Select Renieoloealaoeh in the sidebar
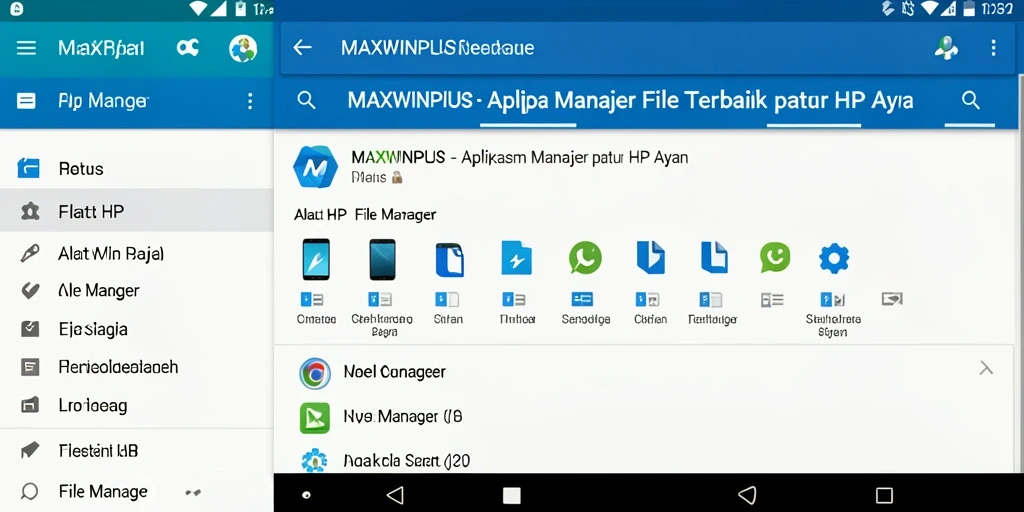Screen dimensions: 1024x512 click(x=136, y=367)
